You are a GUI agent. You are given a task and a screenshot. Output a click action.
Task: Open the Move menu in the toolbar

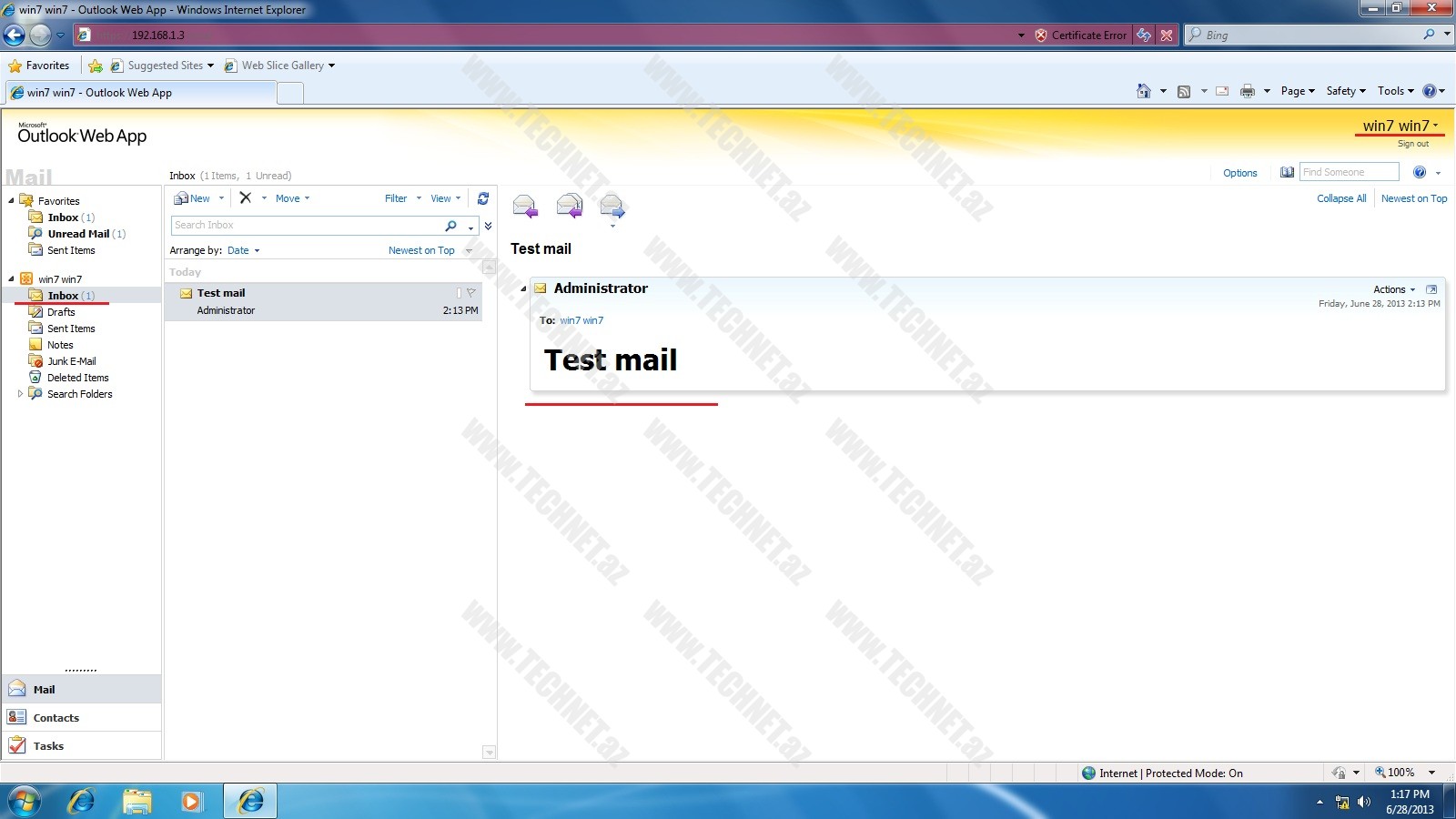pos(292,198)
